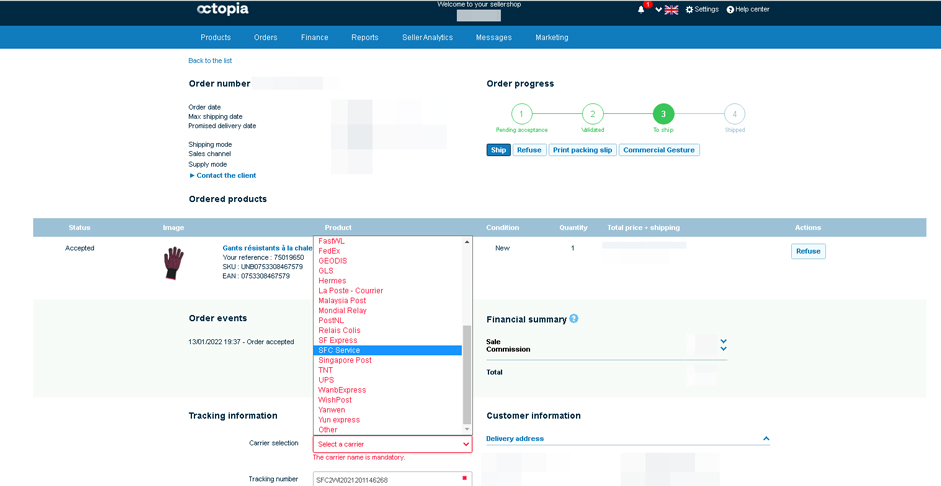The width and height of the screenshot is (941, 486).
Task: Click the Octopia logo
Action: click(x=222, y=10)
